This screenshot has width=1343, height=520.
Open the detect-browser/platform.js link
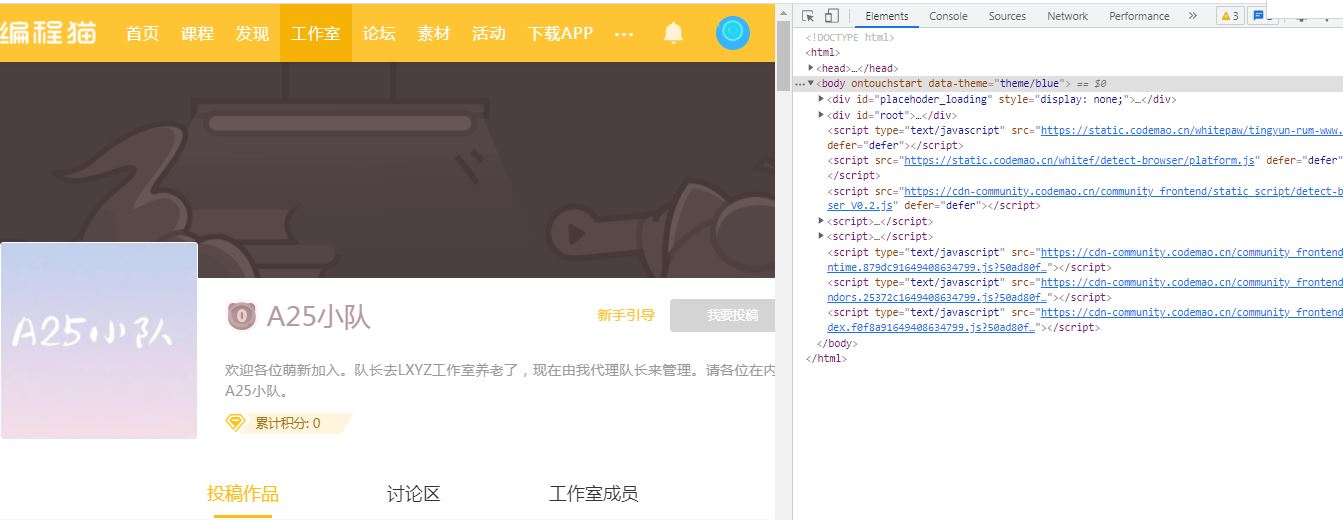click(x=1079, y=160)
